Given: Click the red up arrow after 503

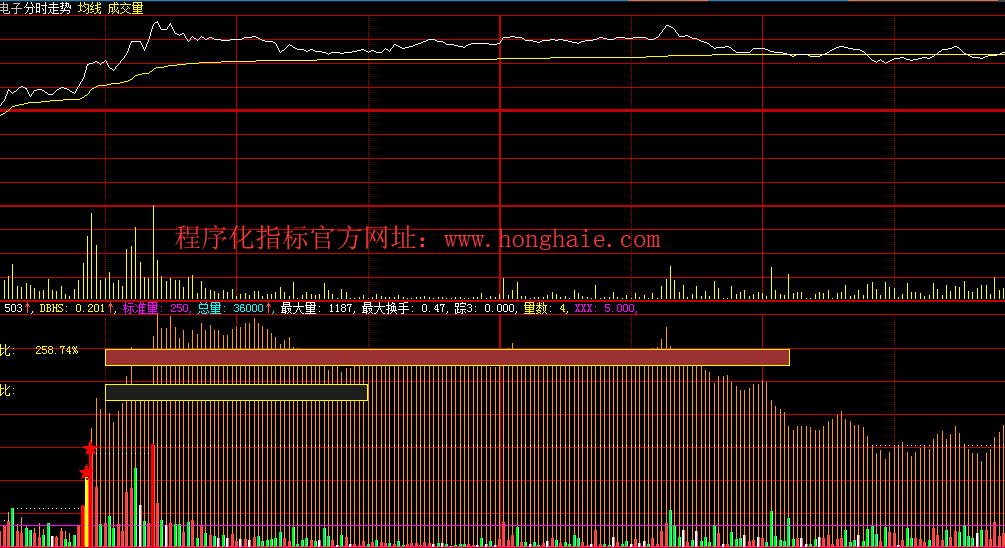Looking at the screenshot, I should pyautogui.click(x=29, y=309).
